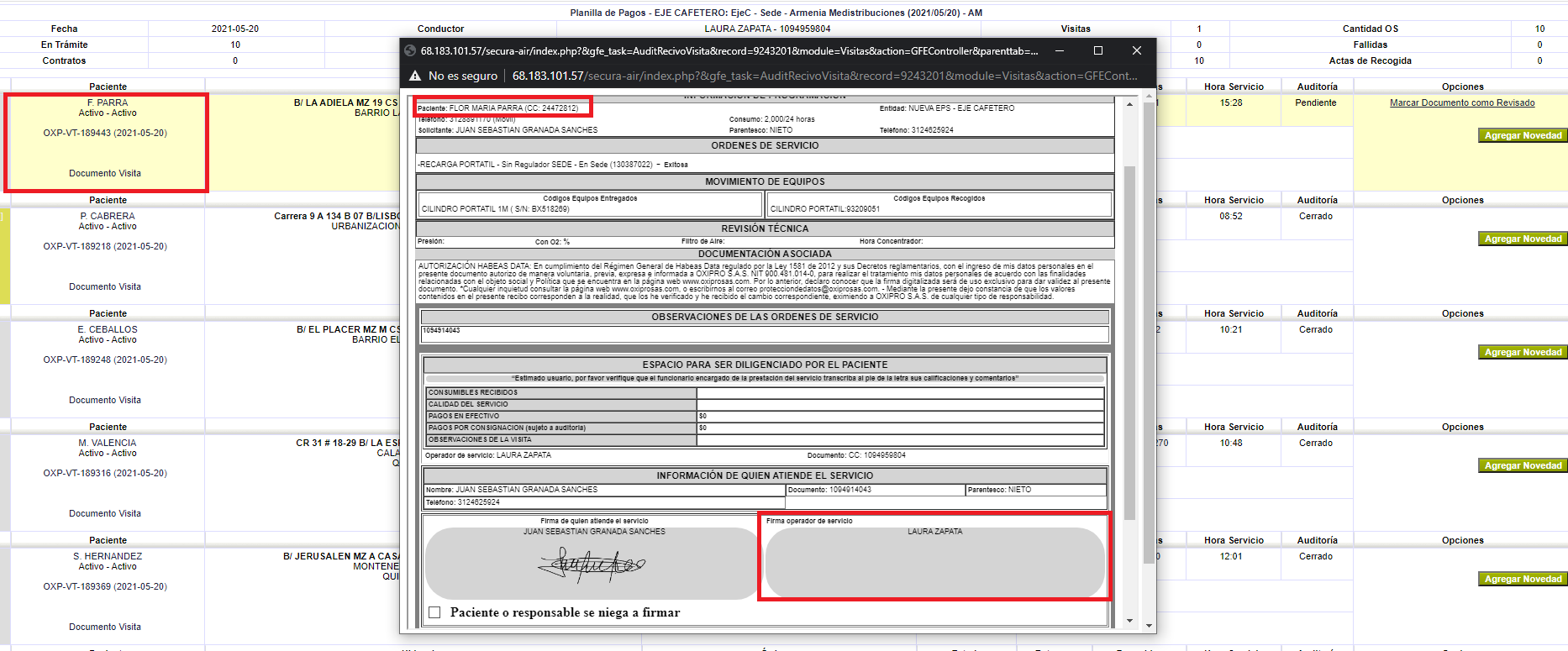Open Documento Visita for S. HERNANDEZ
1568x651 pixels.
coord(105,627)
